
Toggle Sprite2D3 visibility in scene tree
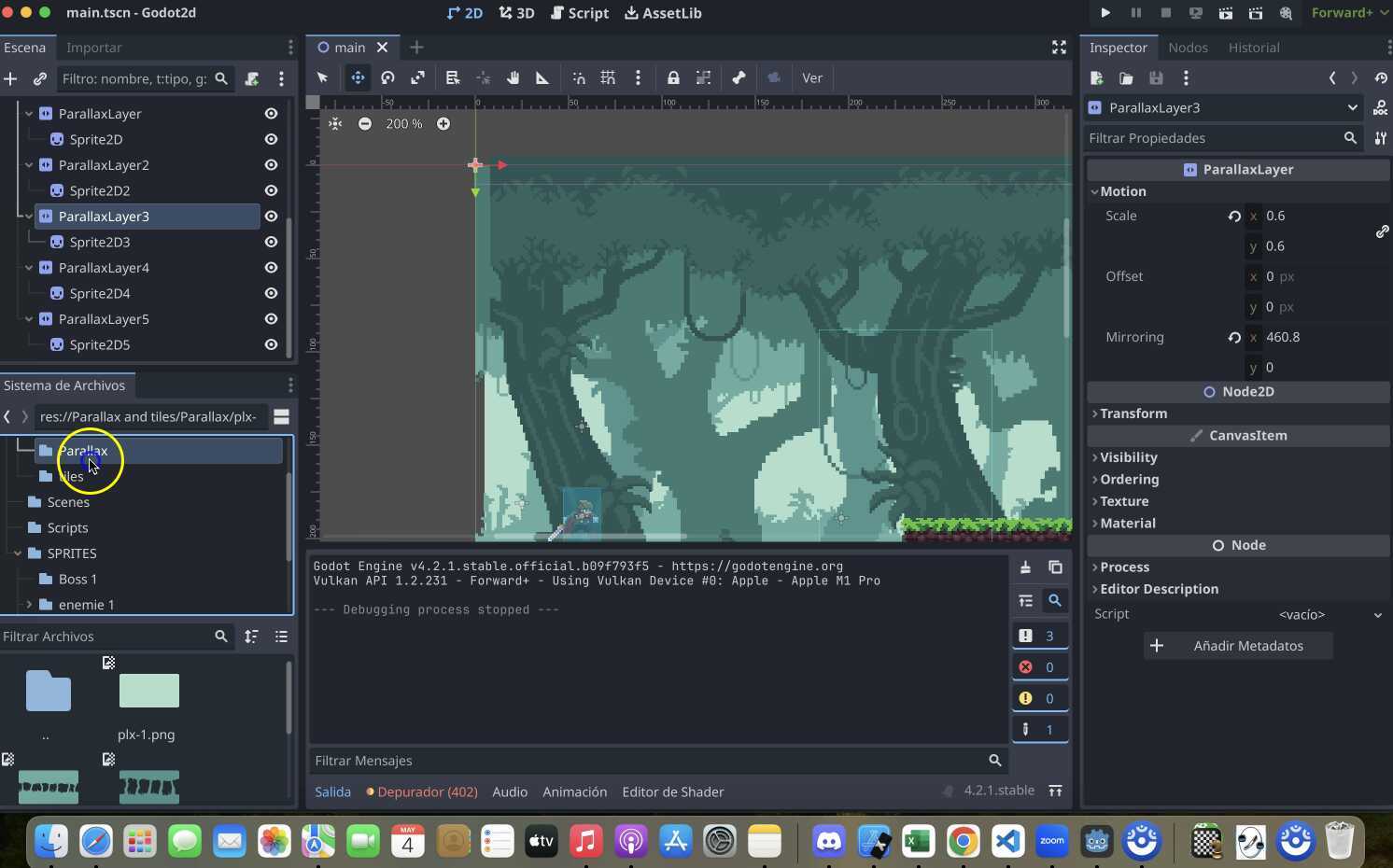(270, 242)
